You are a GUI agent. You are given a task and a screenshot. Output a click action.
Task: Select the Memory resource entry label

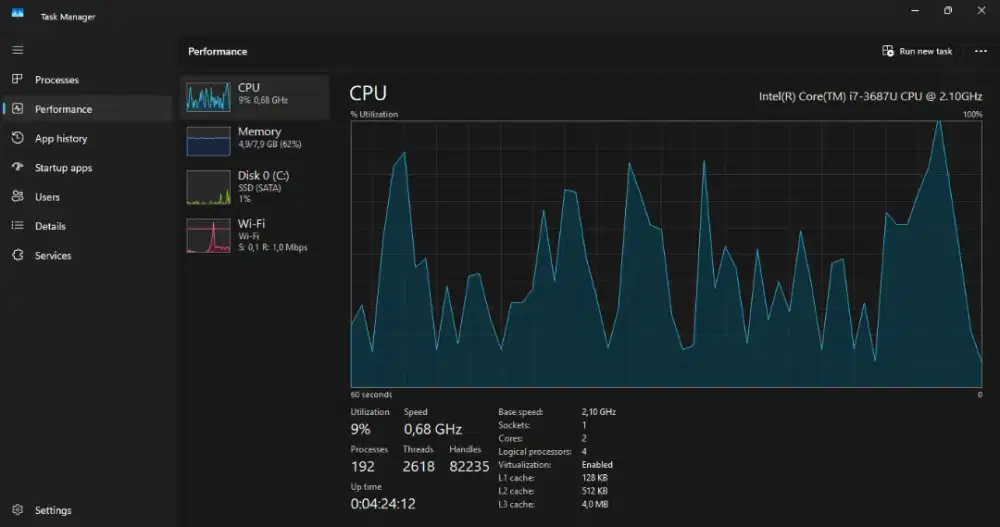pos(259,131)
